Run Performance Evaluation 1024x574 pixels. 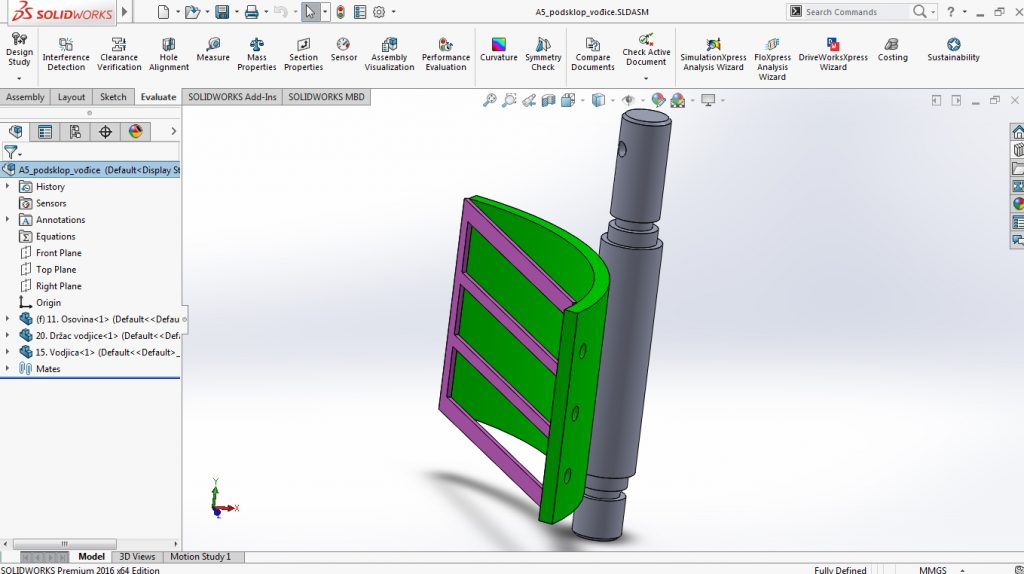tap(445, 54)
